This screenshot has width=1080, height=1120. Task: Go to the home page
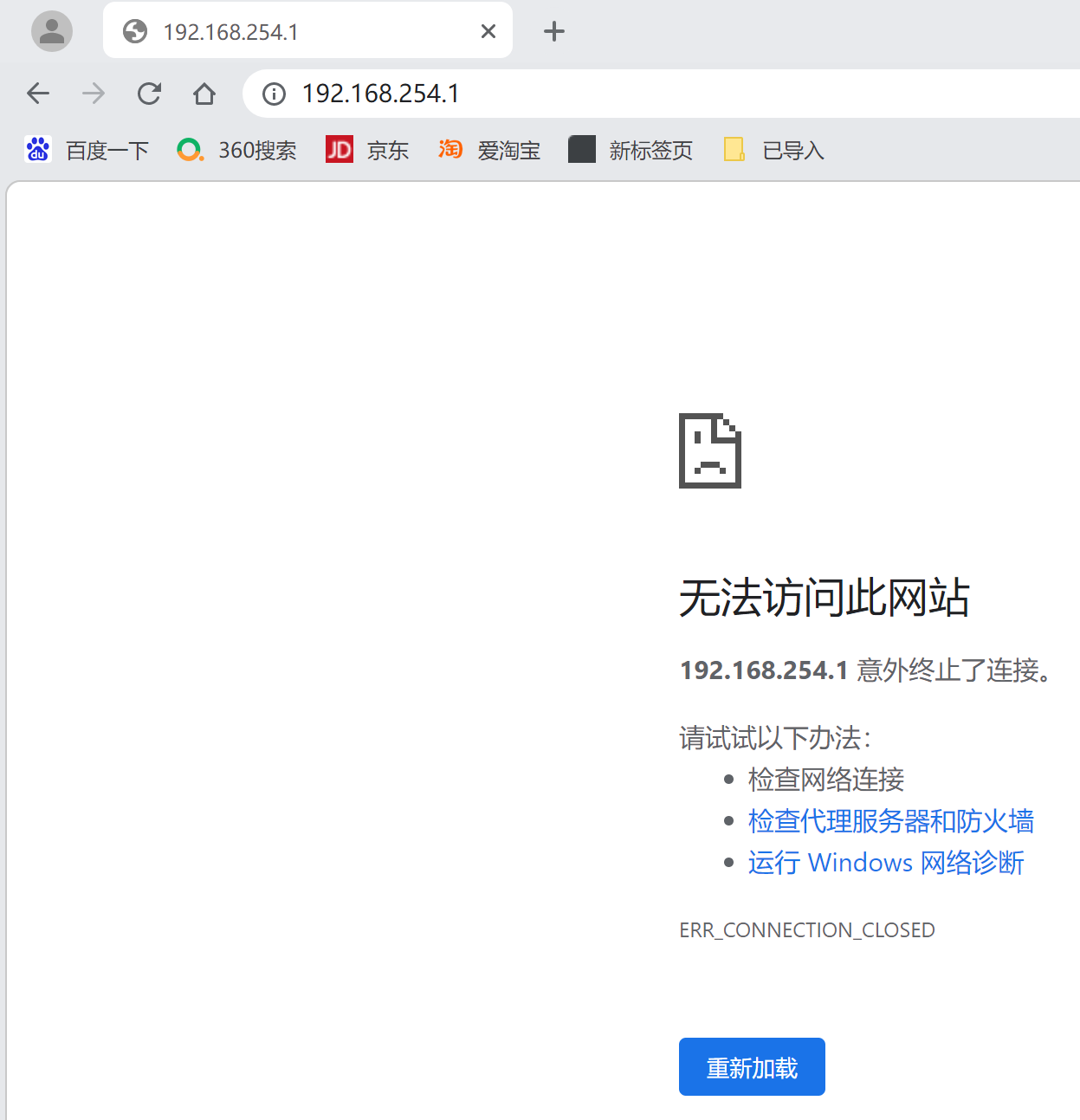tap(204, 94)
